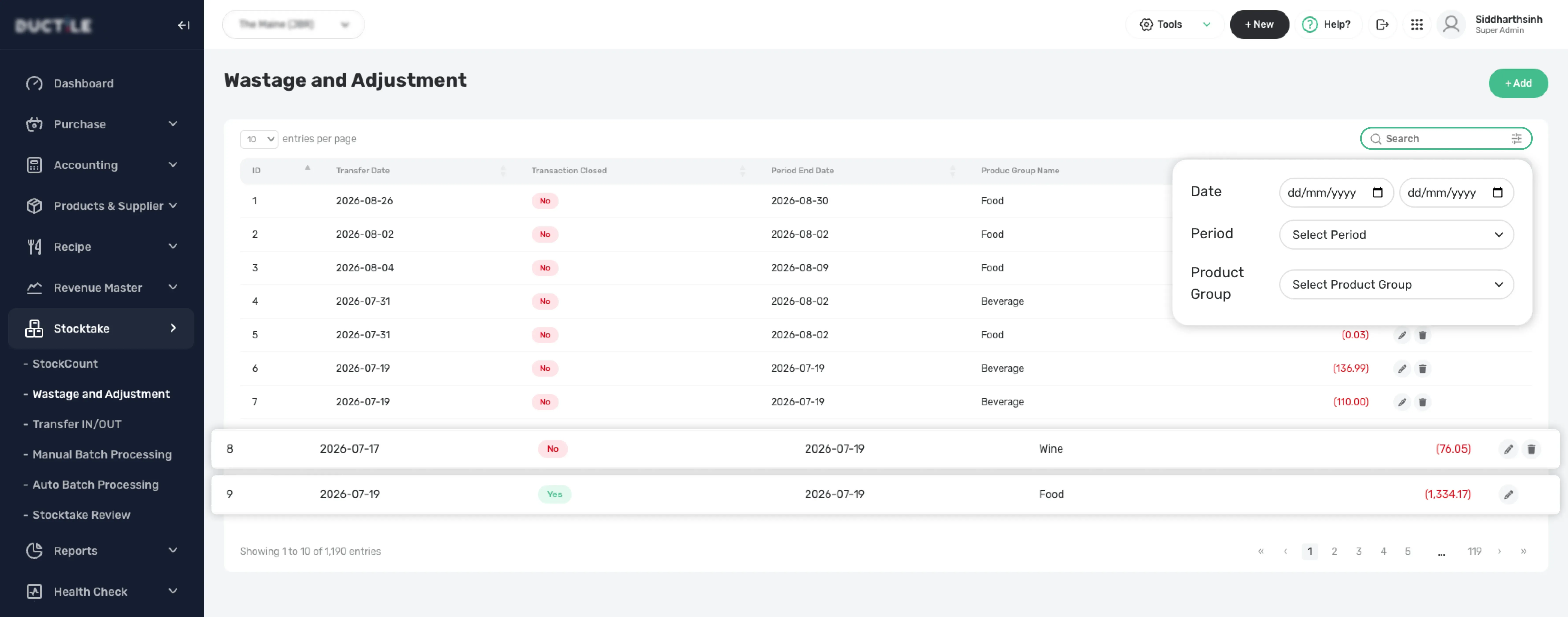This screenshot has height=617, width=1568.
Task: Click the Reports pie chart icon
Action: [x=34, y=551]
